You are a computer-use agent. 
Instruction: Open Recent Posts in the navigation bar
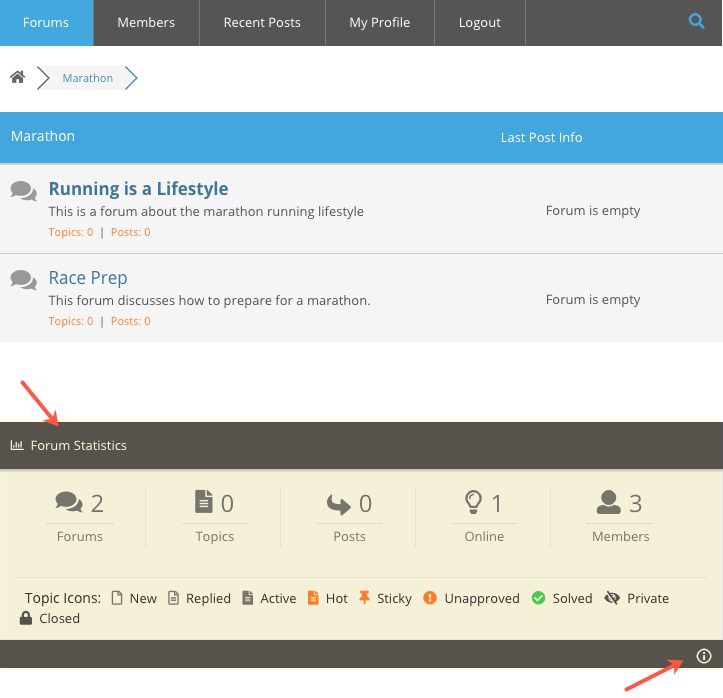[x=262, y=22]
